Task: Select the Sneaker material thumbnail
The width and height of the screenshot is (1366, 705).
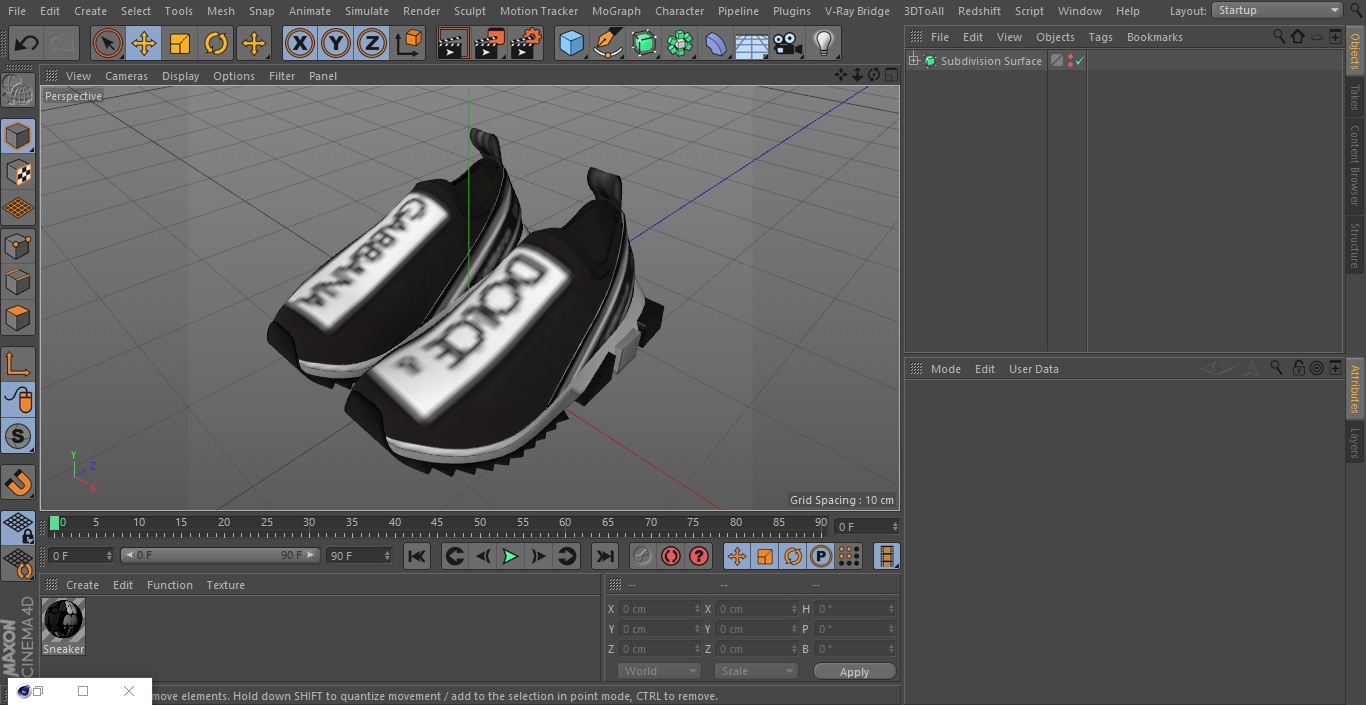Action: click(x=64, y=621)
